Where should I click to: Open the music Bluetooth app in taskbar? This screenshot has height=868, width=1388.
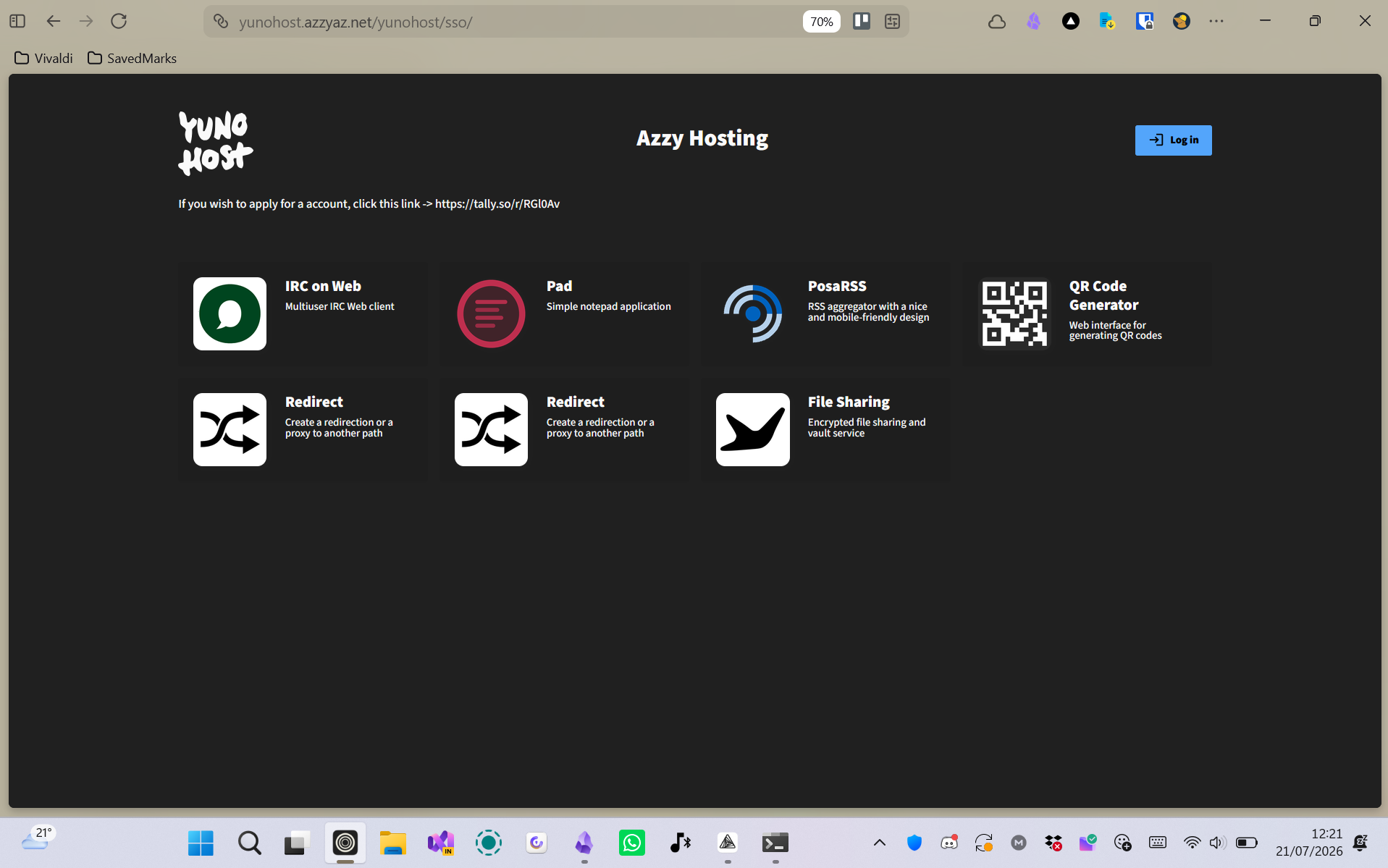680,843
